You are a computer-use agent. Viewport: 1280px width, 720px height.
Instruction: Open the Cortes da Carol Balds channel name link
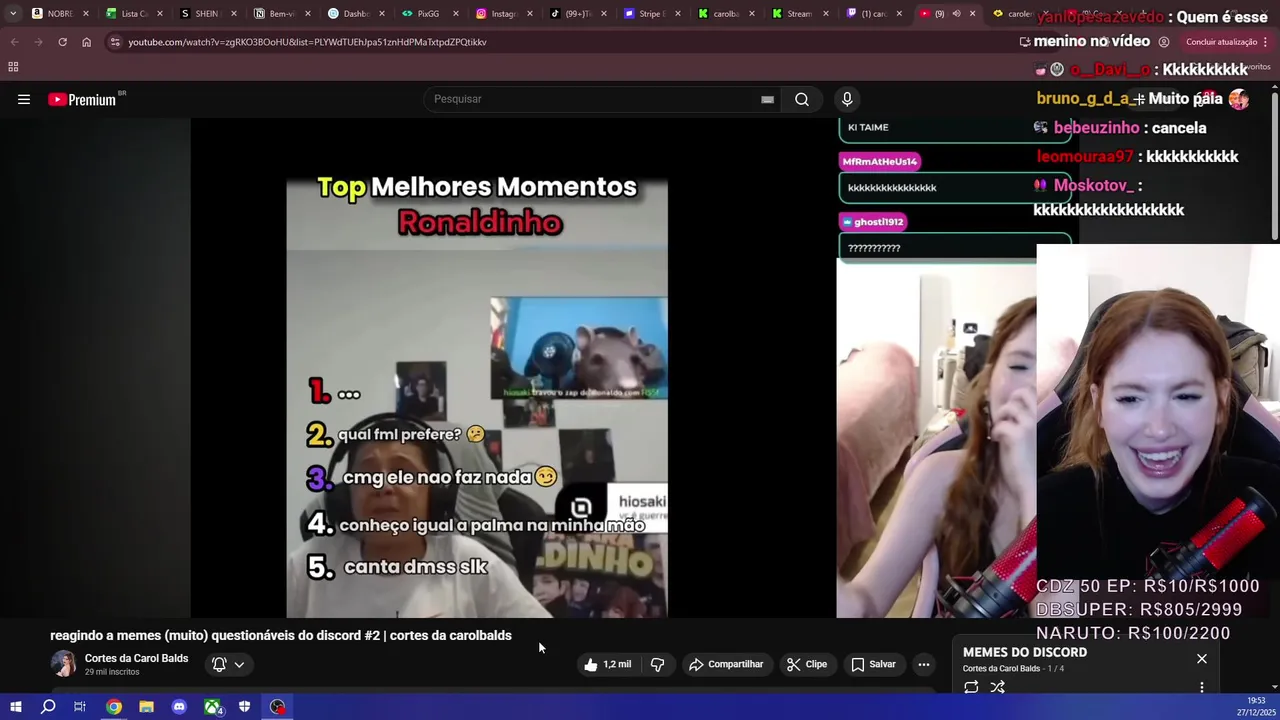pos(136,658)
